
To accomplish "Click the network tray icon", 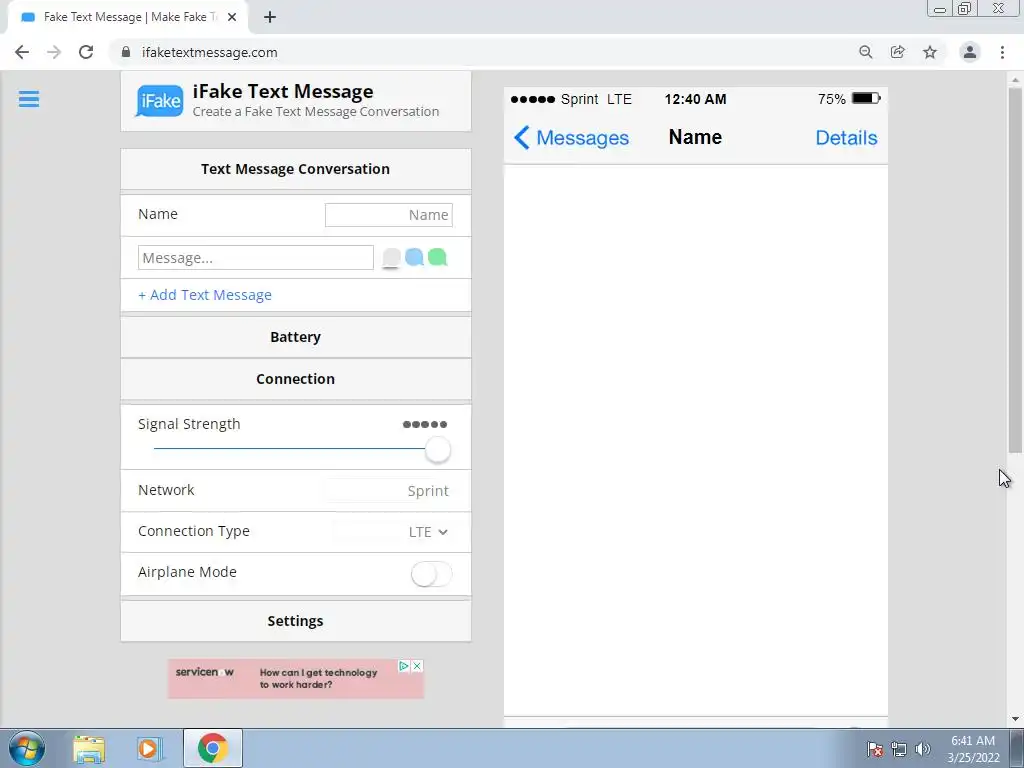I will click(899, 749).
